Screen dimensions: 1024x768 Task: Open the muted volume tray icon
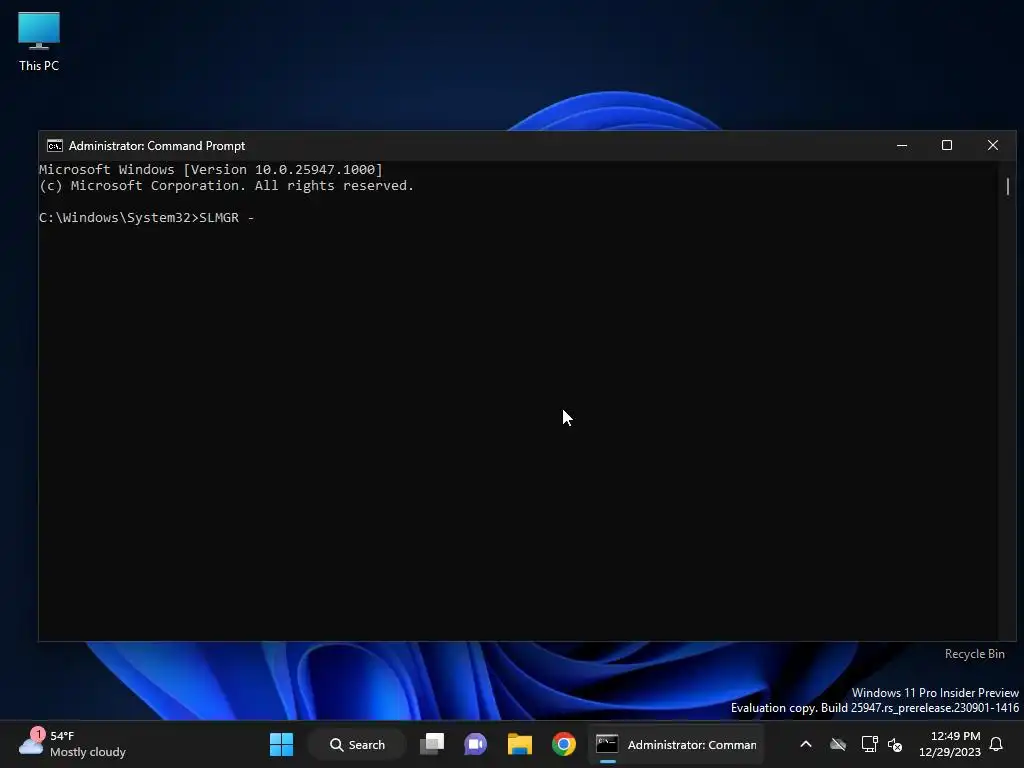point(895,744)
